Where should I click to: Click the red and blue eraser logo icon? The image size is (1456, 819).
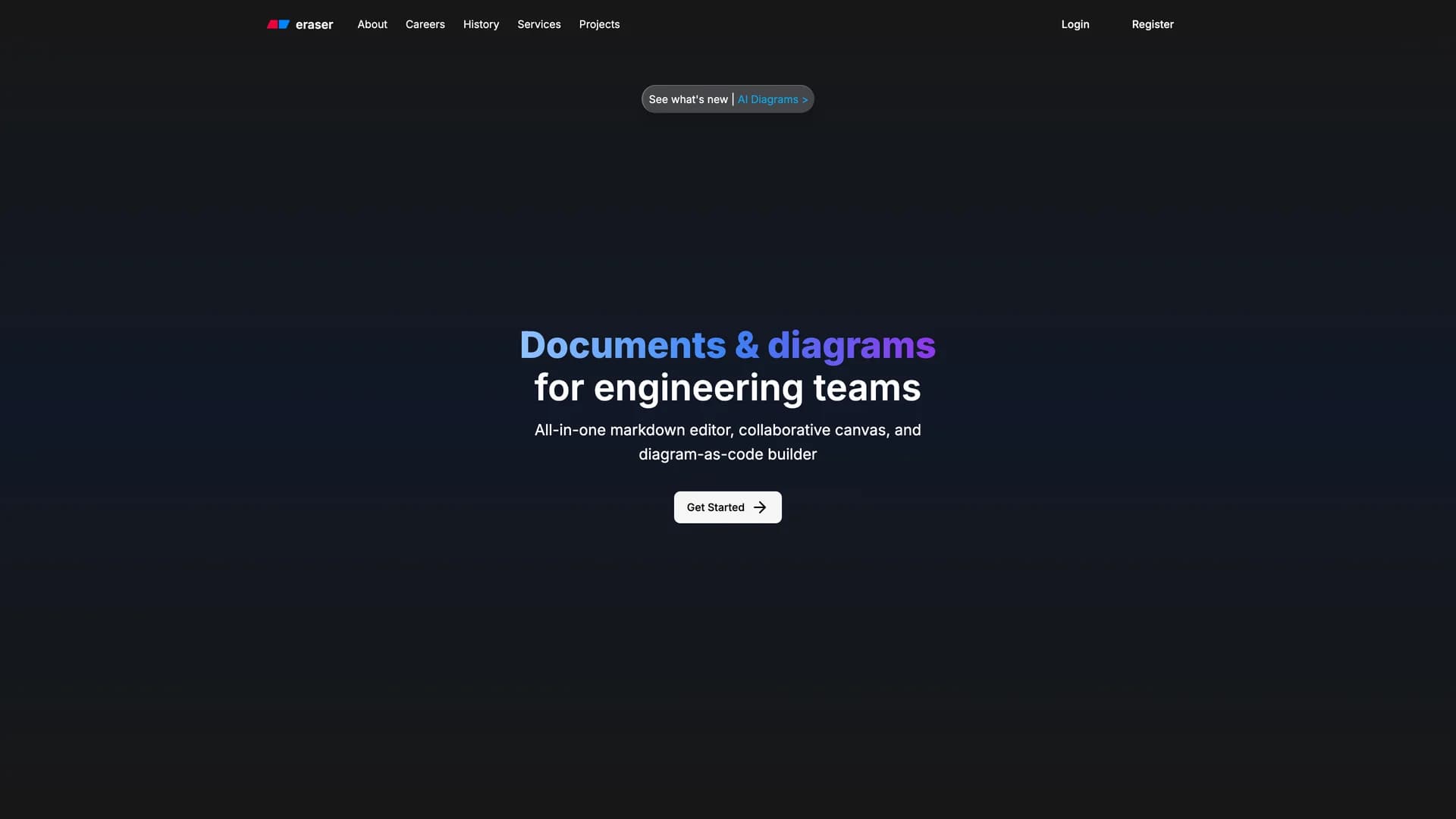(278, 24)
